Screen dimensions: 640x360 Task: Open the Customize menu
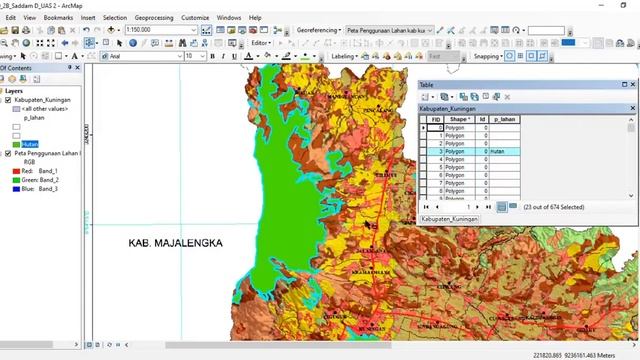[x=195, y=18]
